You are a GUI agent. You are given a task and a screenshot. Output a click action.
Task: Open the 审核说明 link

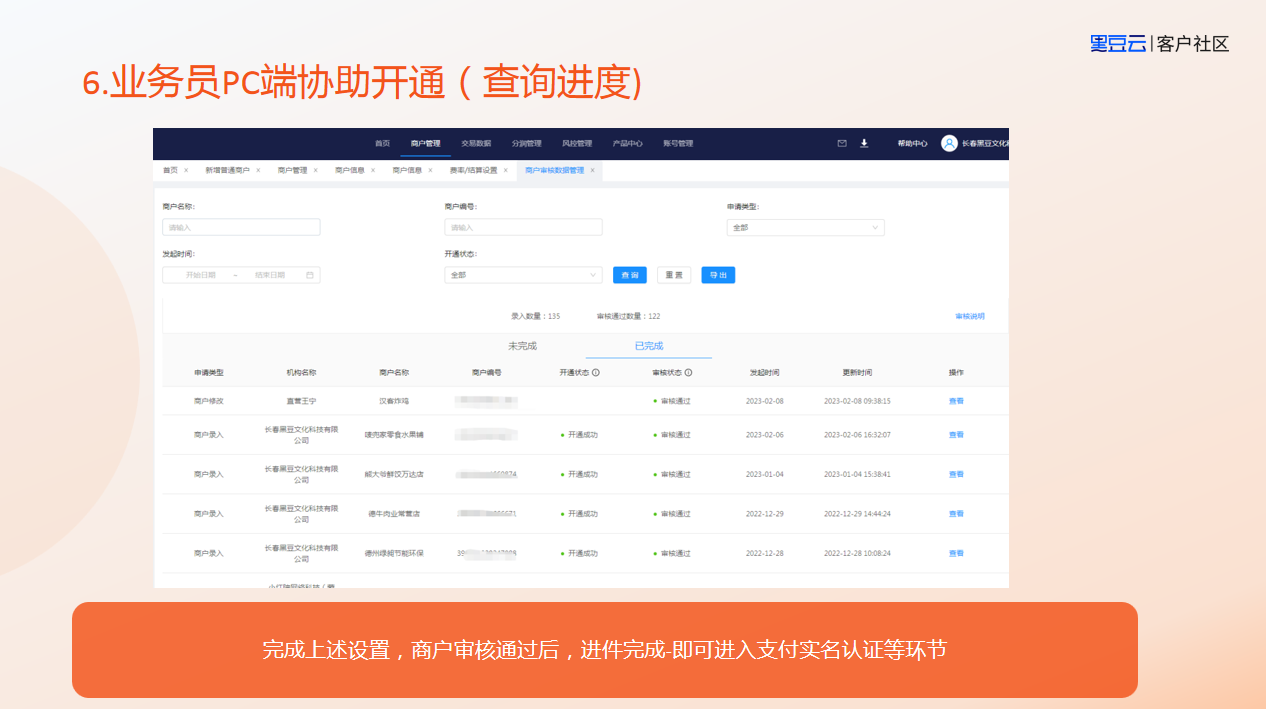click(x=970, y=316)
